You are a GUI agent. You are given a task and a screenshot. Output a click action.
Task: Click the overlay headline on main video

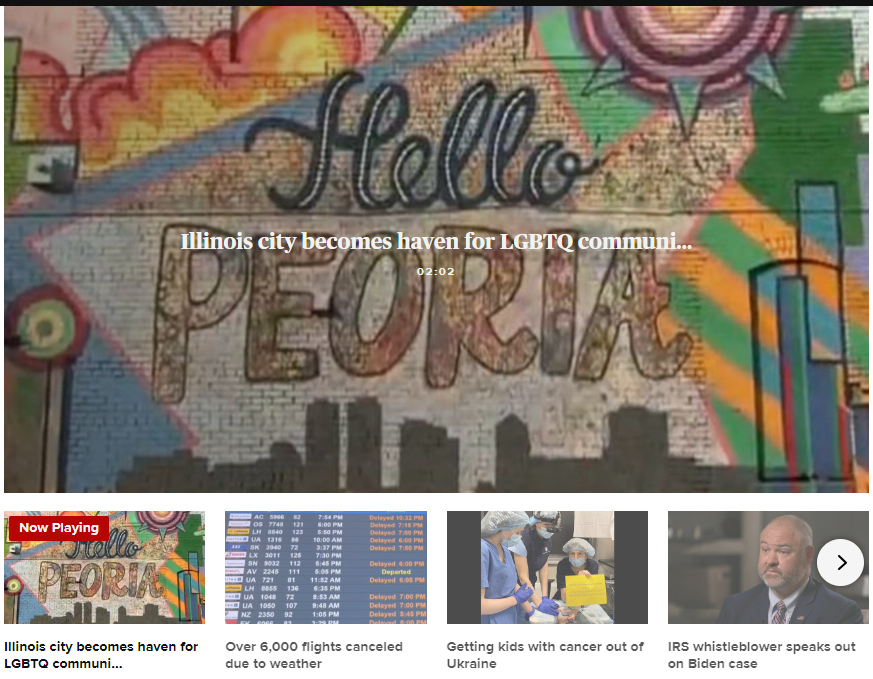click(436, 241)
